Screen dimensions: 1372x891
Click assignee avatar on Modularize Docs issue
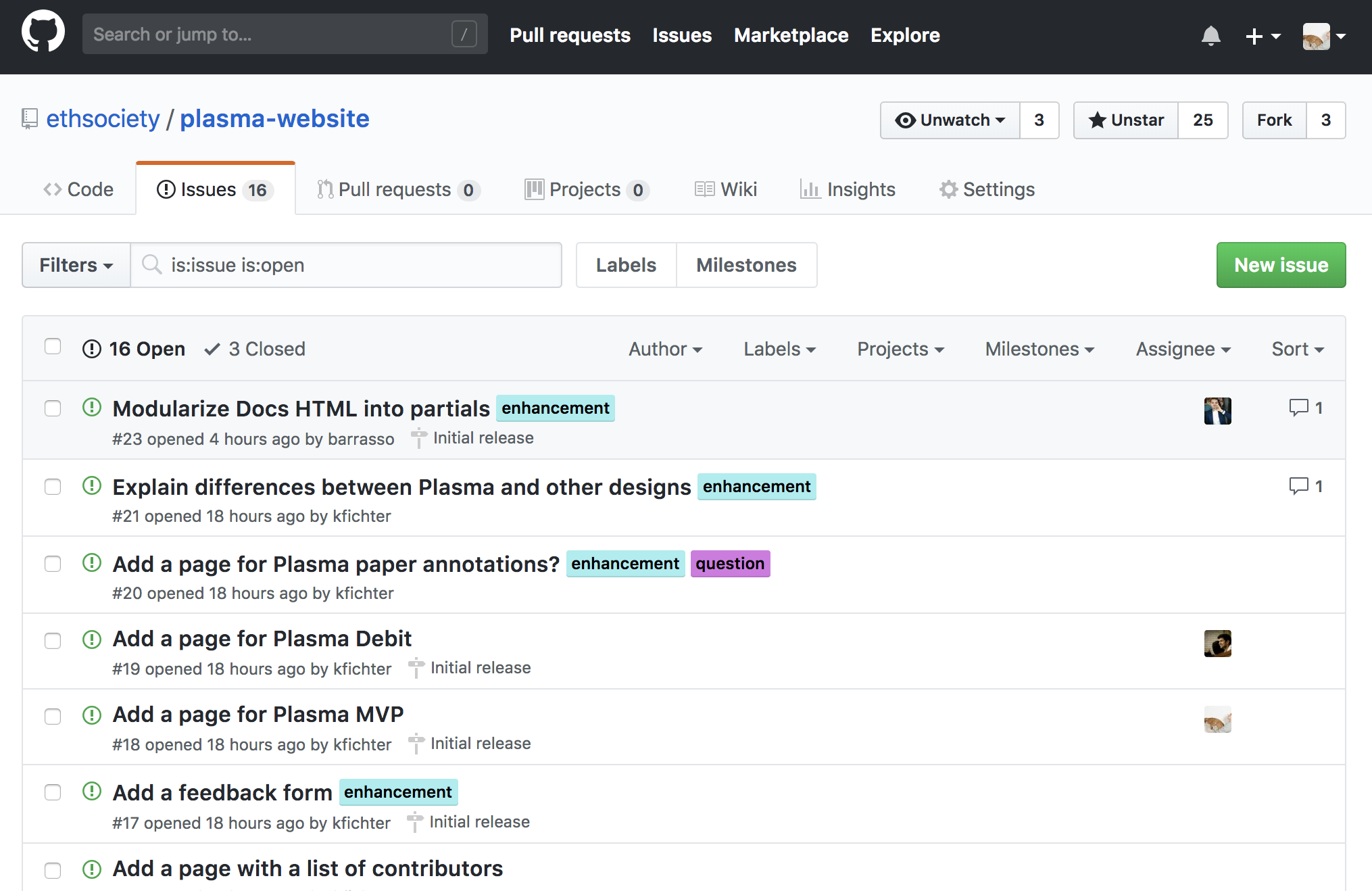(x=1217, y=410)
